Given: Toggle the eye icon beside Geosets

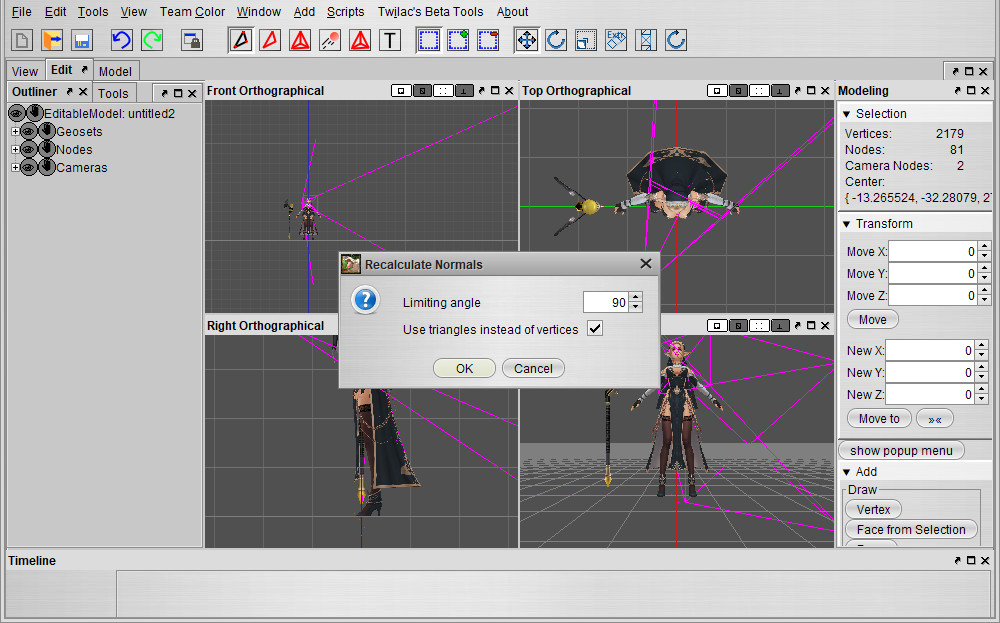Looking at the screenshot, I should pyautogui.click(x=29, y=132).
